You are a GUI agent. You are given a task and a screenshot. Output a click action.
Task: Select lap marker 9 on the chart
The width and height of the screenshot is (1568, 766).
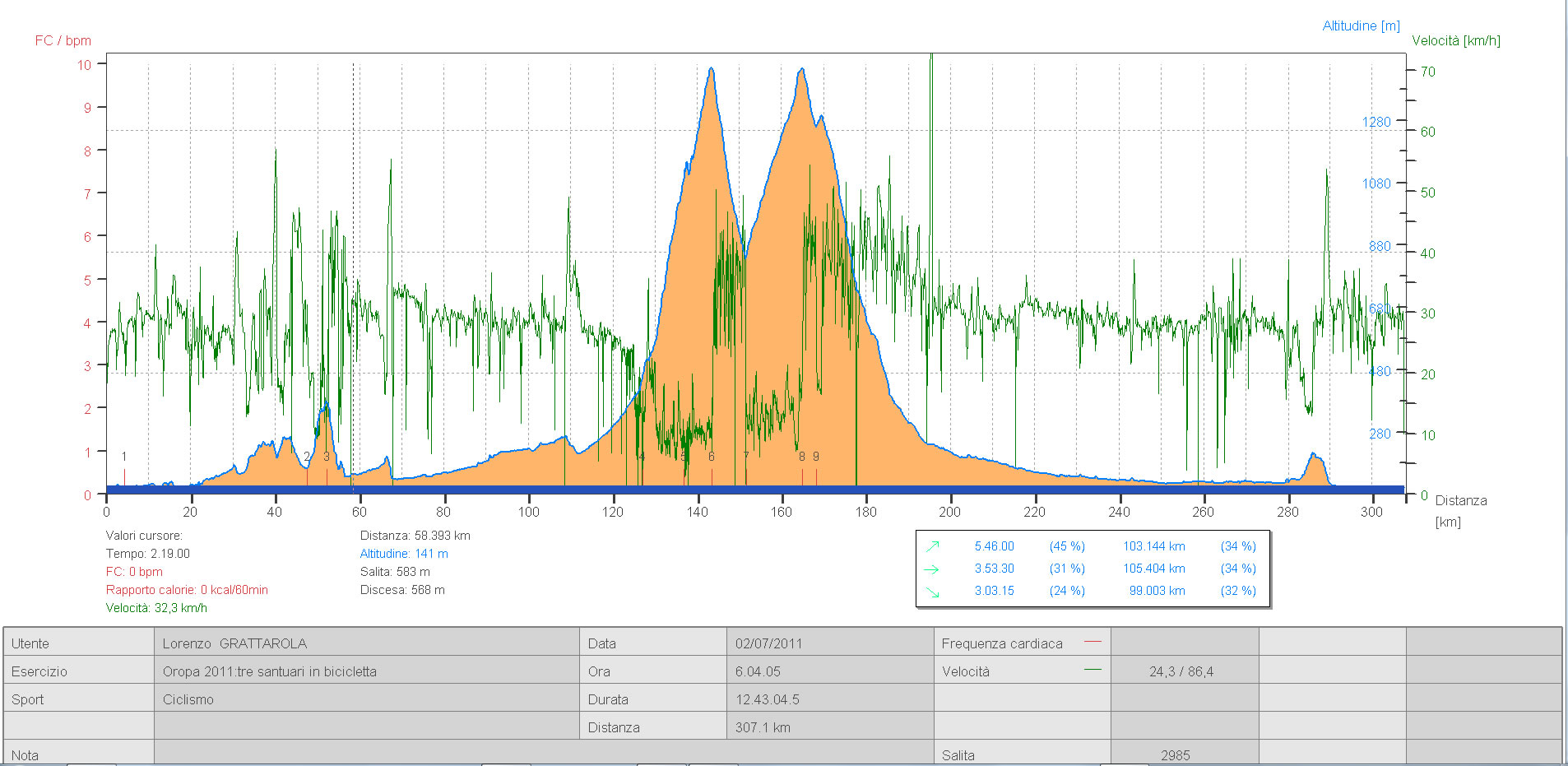pyautogui.click(x=816, y=457)
